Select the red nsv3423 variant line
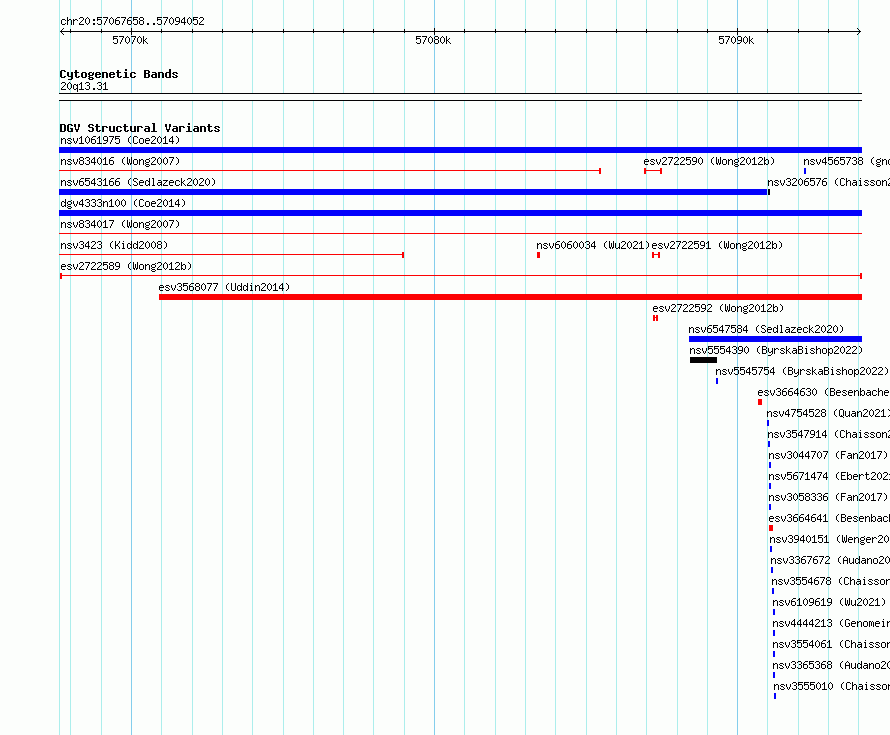This screenshot has height=735, width=890. click(232, 255)
